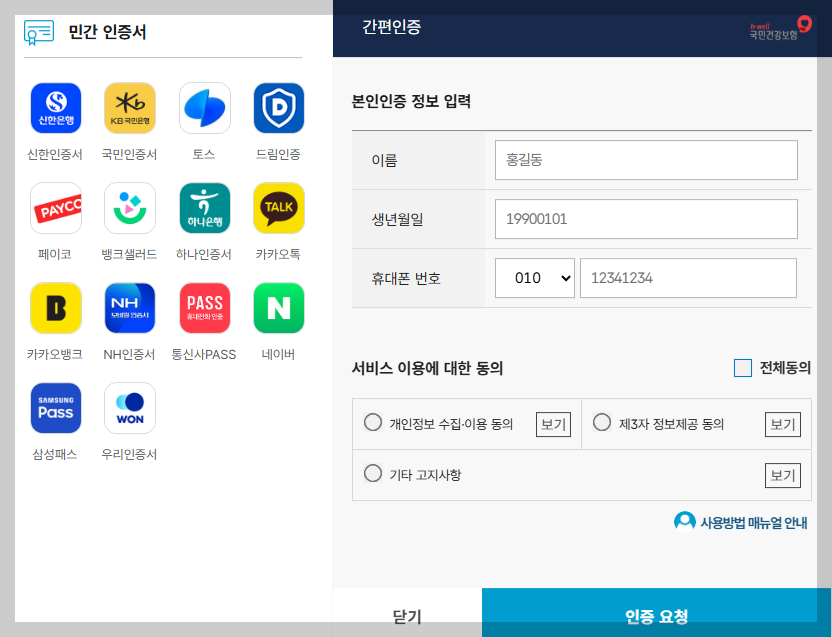Click the 카카오뱅크 text label
Screen dimensions: 832x637
coord(55,354)
